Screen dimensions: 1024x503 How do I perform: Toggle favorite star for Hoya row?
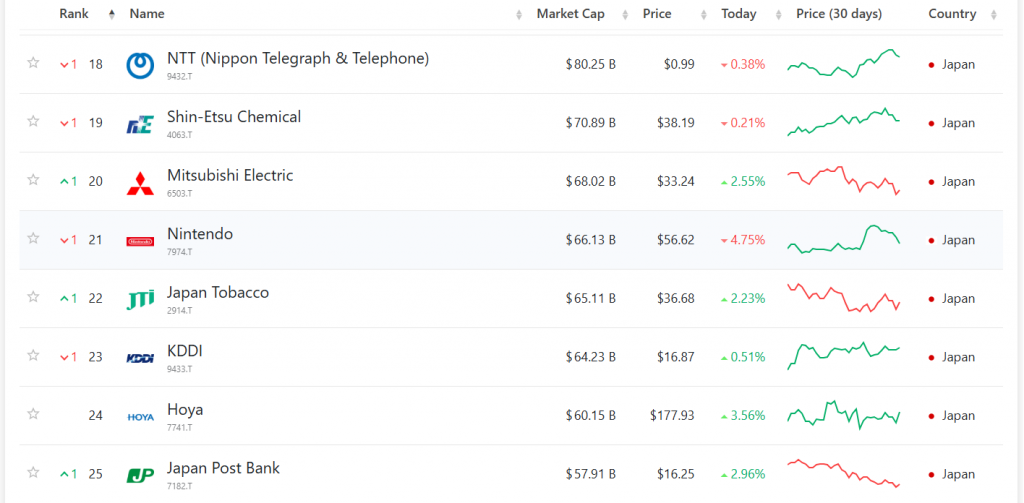(33, 414)
